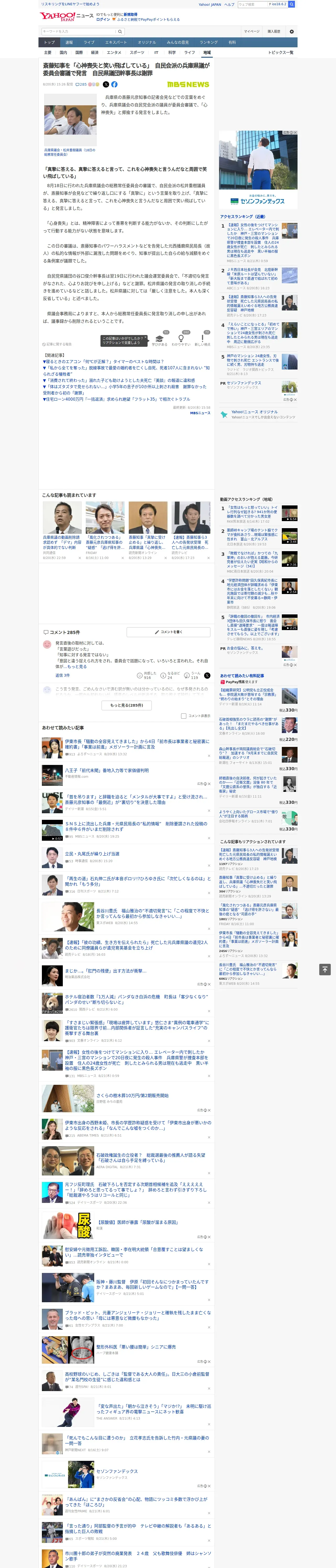
Task: Select the 経済 category tab
Action: click(x=94, y=52)
